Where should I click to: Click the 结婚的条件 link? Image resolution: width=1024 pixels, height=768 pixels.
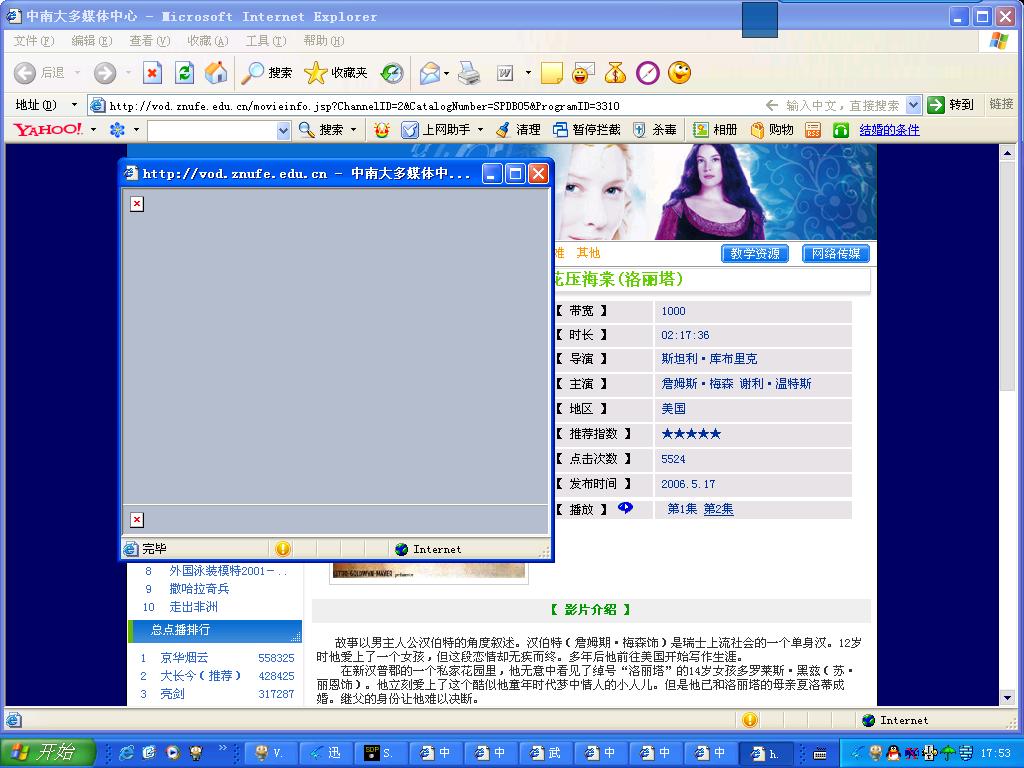(889, 130)
